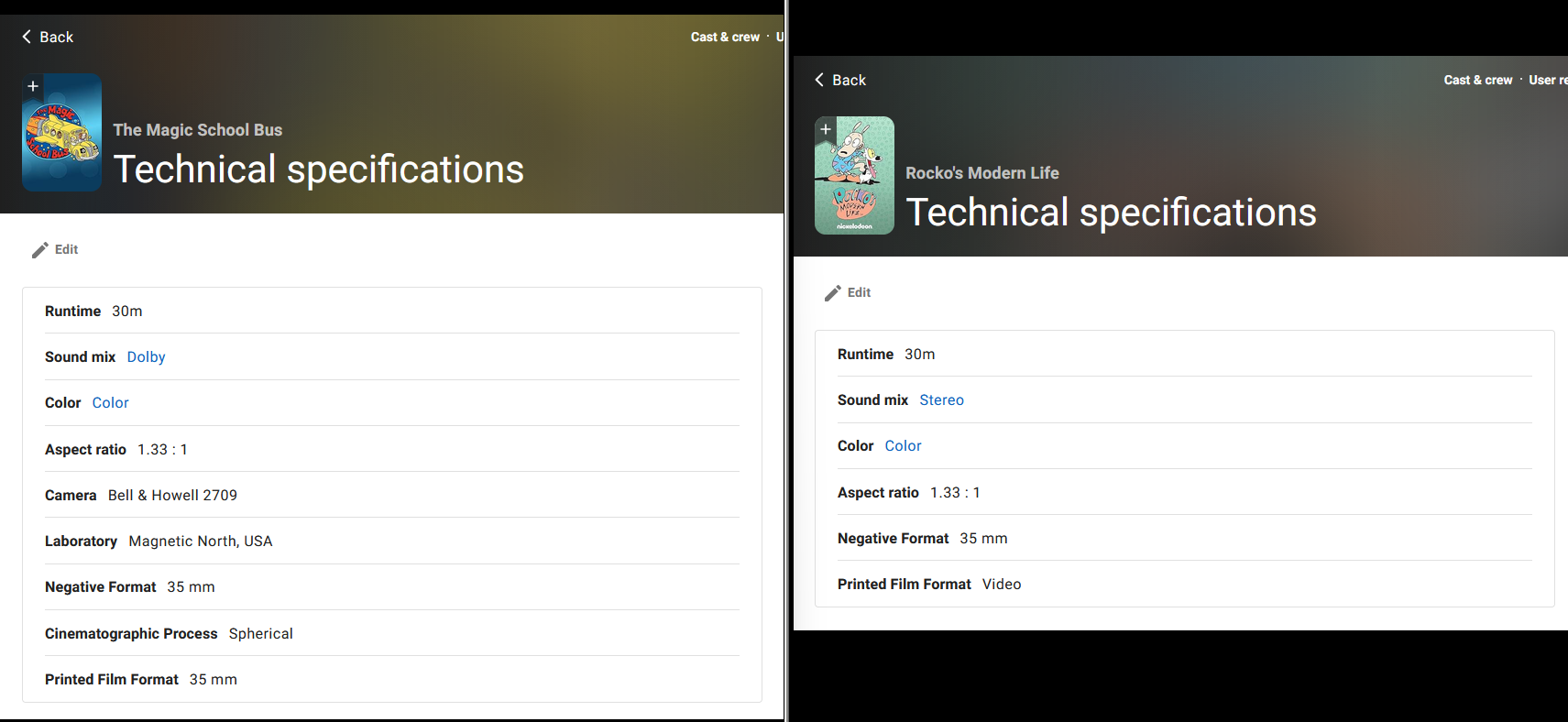The image size is (1568, 722).
Task: Open the Dolby sound mix link
Action: click(147, 357)
